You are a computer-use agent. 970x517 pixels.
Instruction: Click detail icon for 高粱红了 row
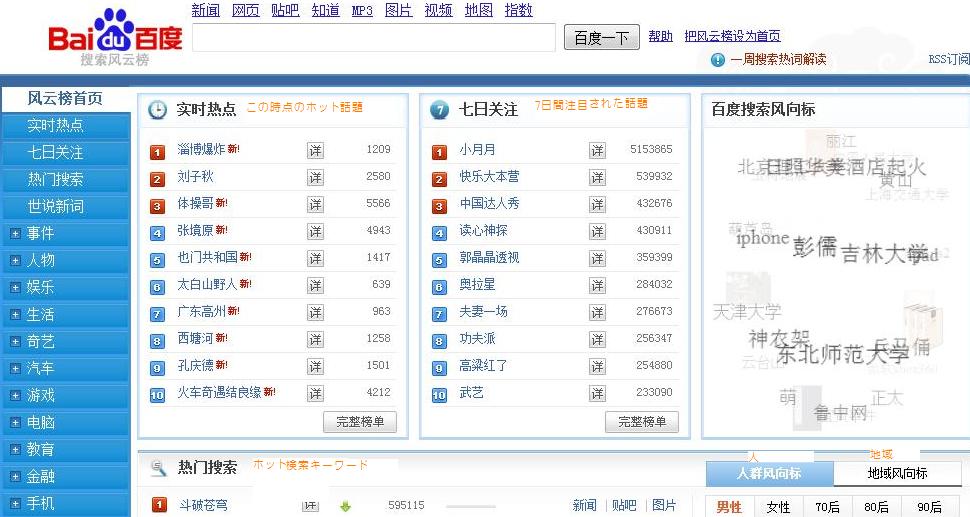click(598, 367)
